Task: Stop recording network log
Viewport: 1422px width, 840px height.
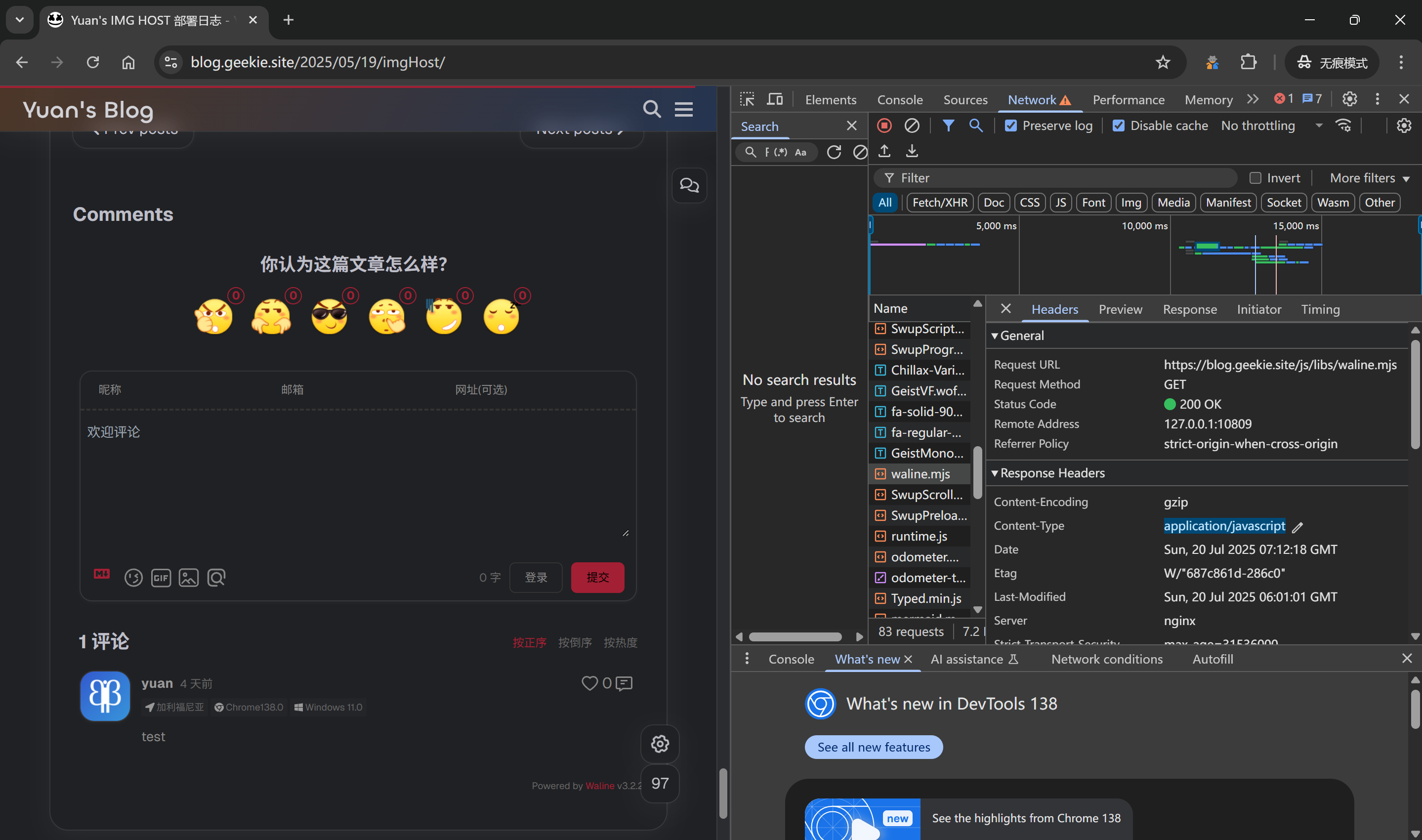Action: pos(884,126)
